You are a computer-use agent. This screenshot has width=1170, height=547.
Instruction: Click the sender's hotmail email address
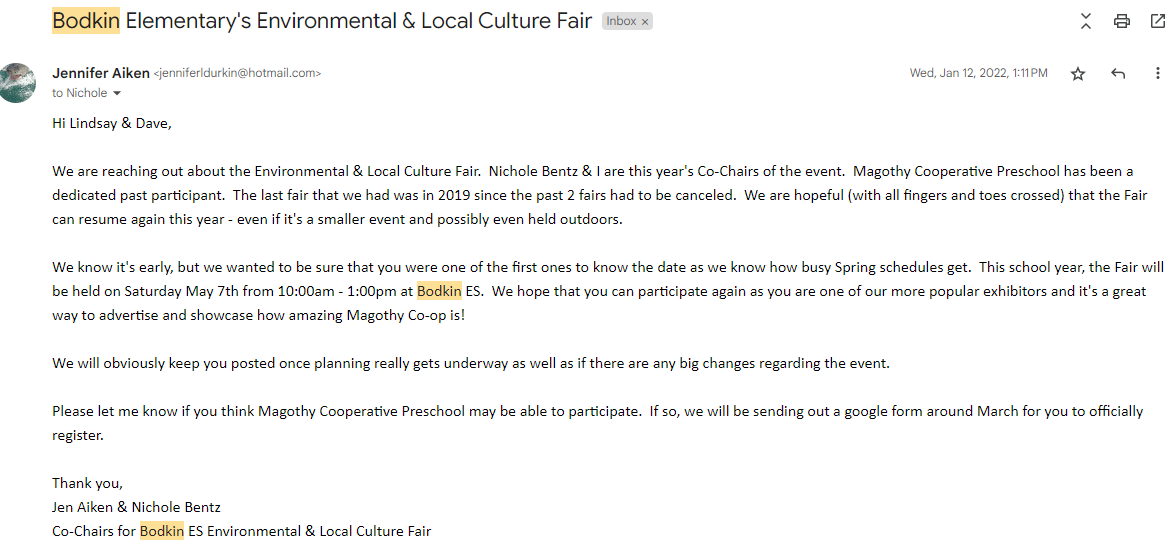point(237,73)
